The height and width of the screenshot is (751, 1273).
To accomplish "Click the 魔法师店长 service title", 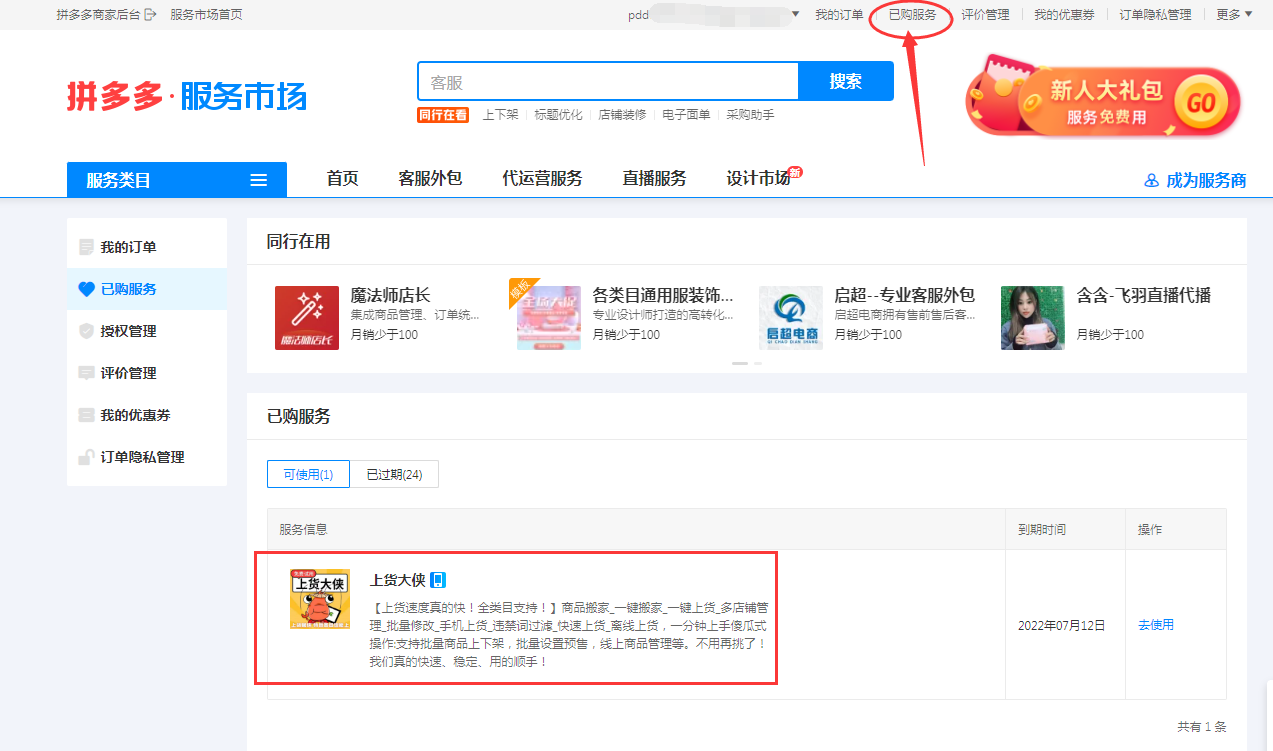I will click(390, 295).
